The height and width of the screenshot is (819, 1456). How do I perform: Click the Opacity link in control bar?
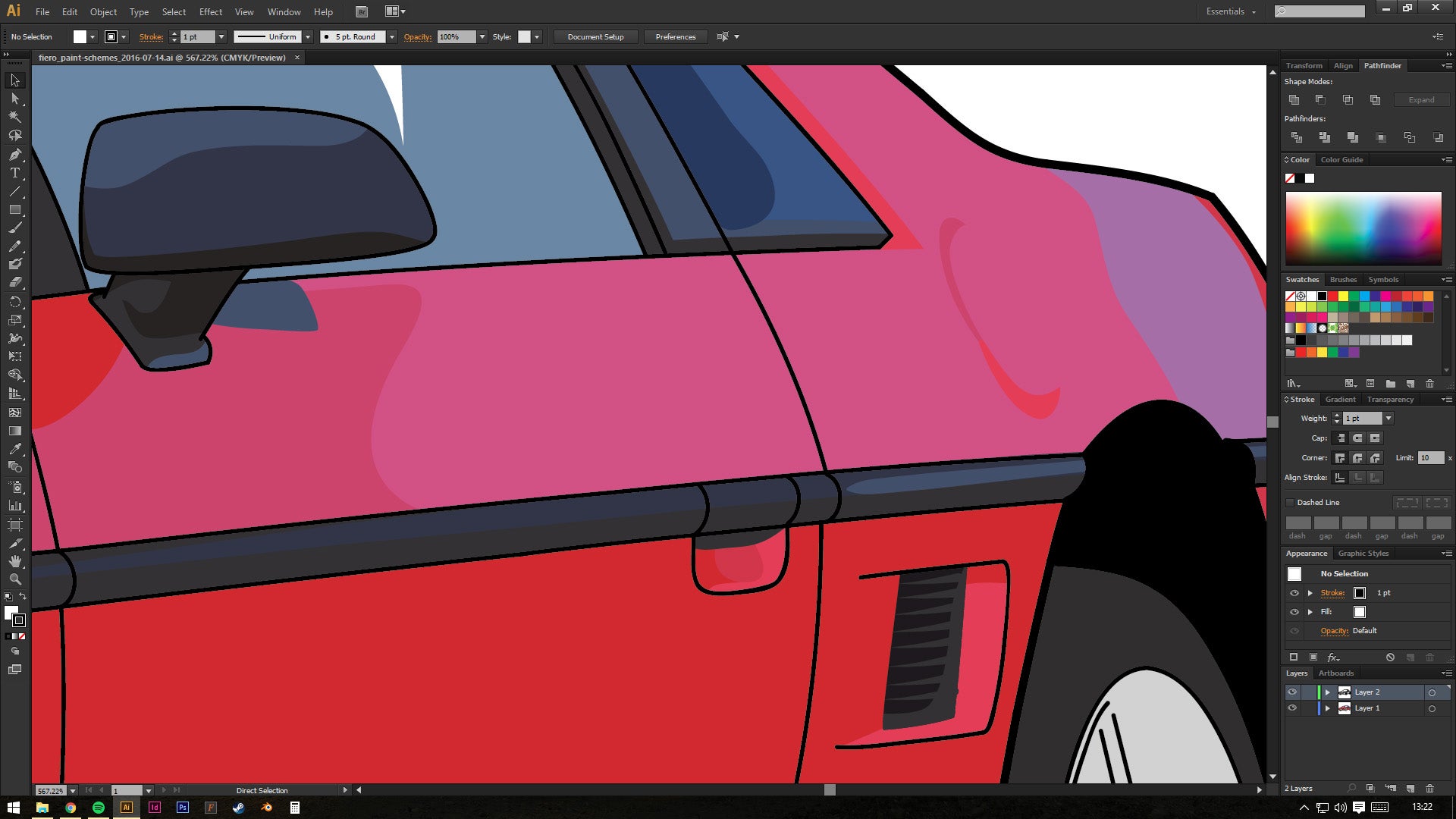(x=417, y=36)
